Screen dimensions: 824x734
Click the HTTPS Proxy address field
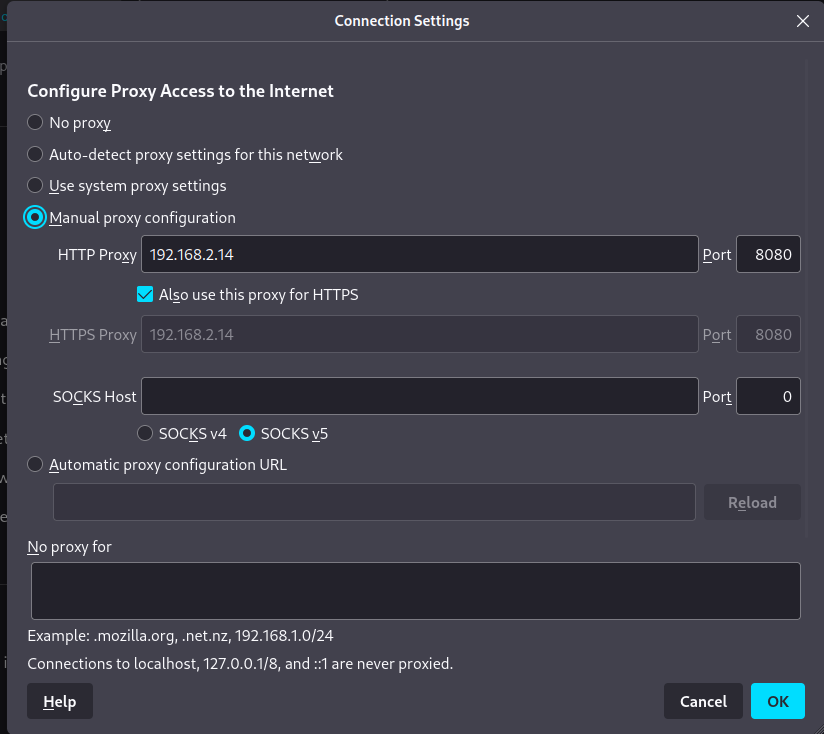pos(419,334)
